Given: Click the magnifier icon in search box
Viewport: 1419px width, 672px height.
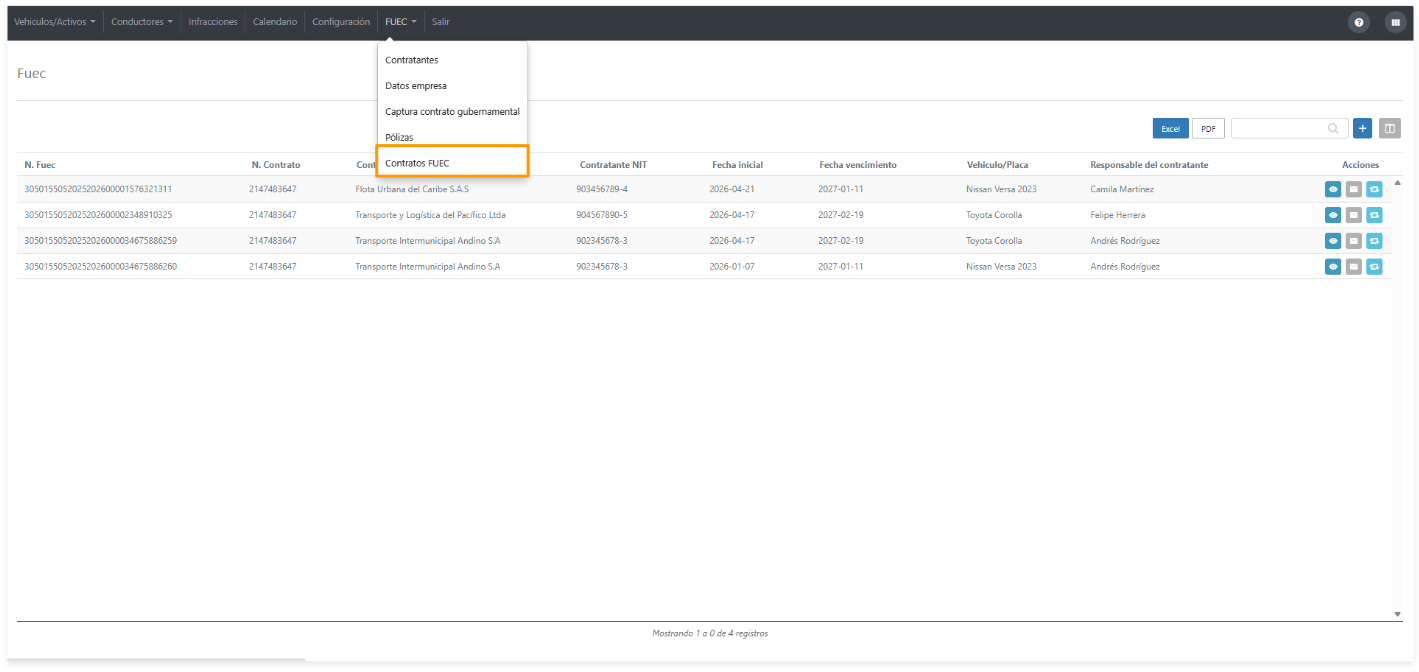Looking at the screenshot, I should [x=1333, y=128].
